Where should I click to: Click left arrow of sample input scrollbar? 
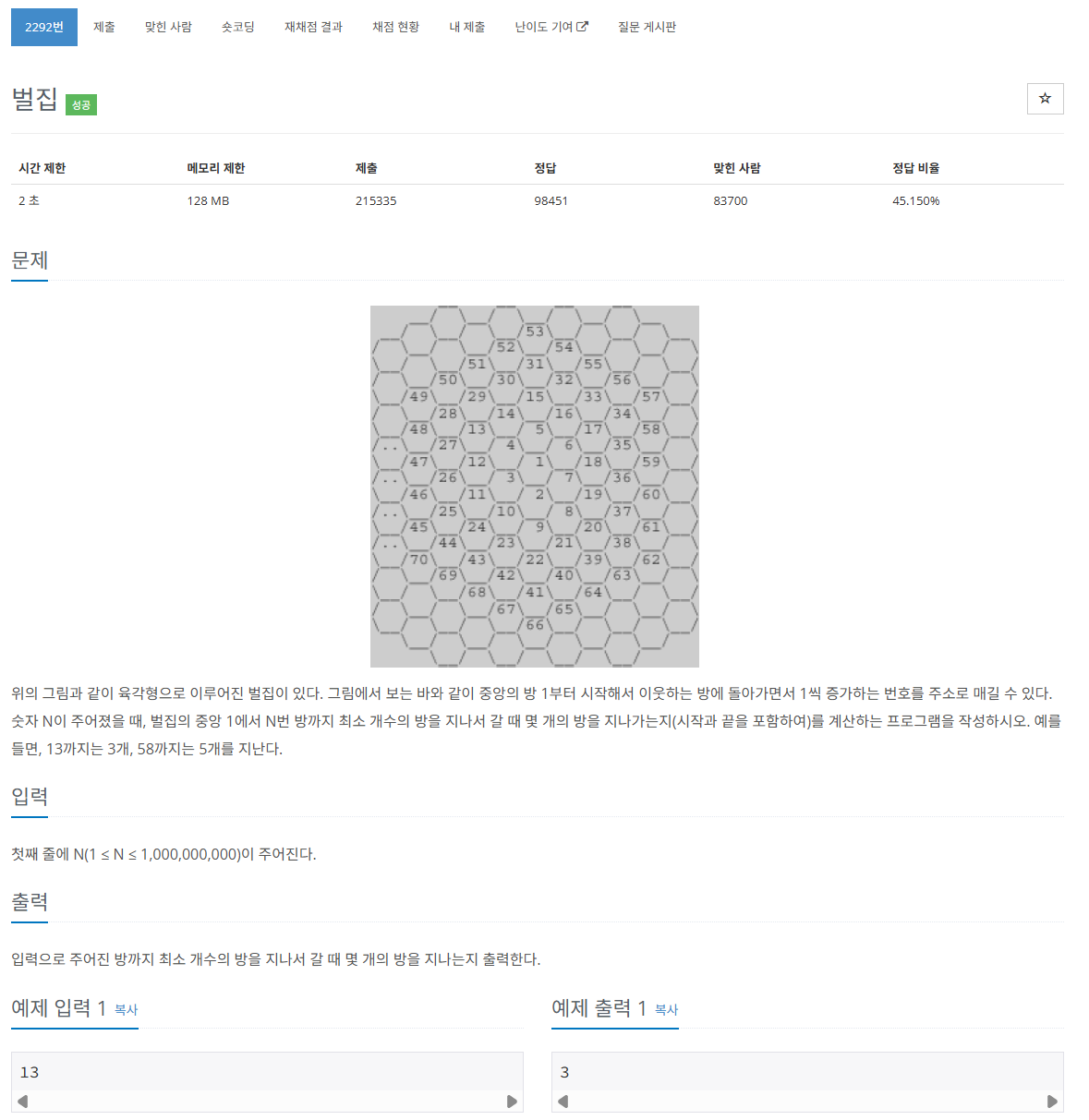22,1101
